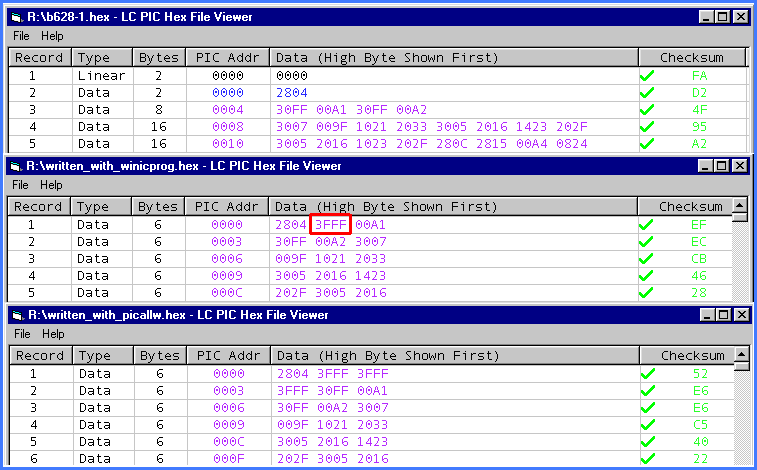Click app icon in written_with_winicprog.hex title bar
This screenshot has width=757, height=470.
click(x=16, y=166)
